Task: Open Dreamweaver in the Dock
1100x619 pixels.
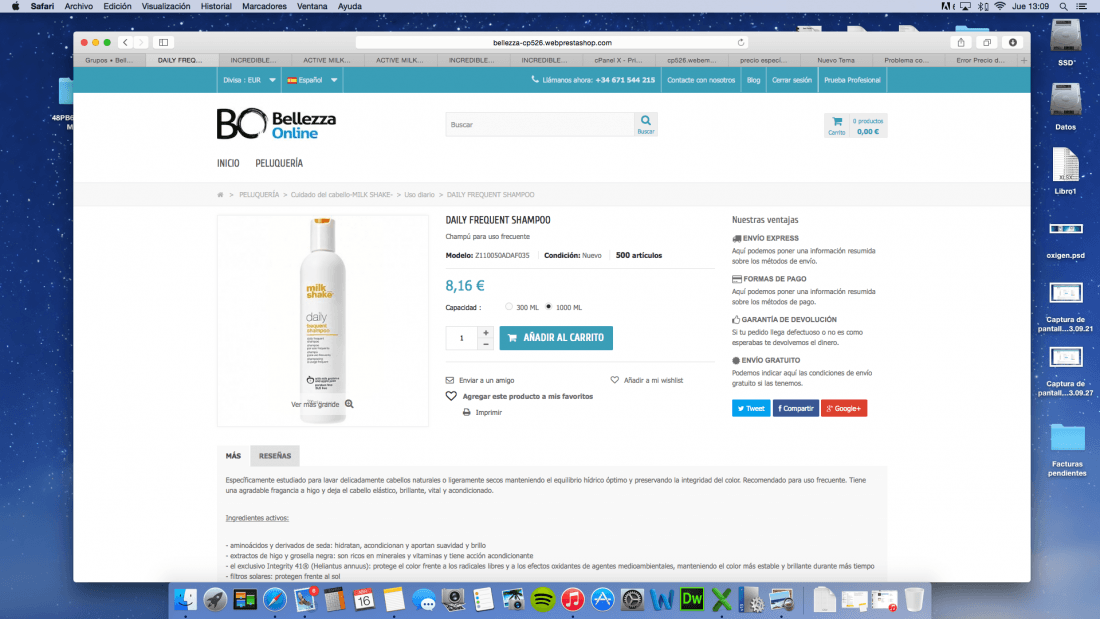Action: 692,599
